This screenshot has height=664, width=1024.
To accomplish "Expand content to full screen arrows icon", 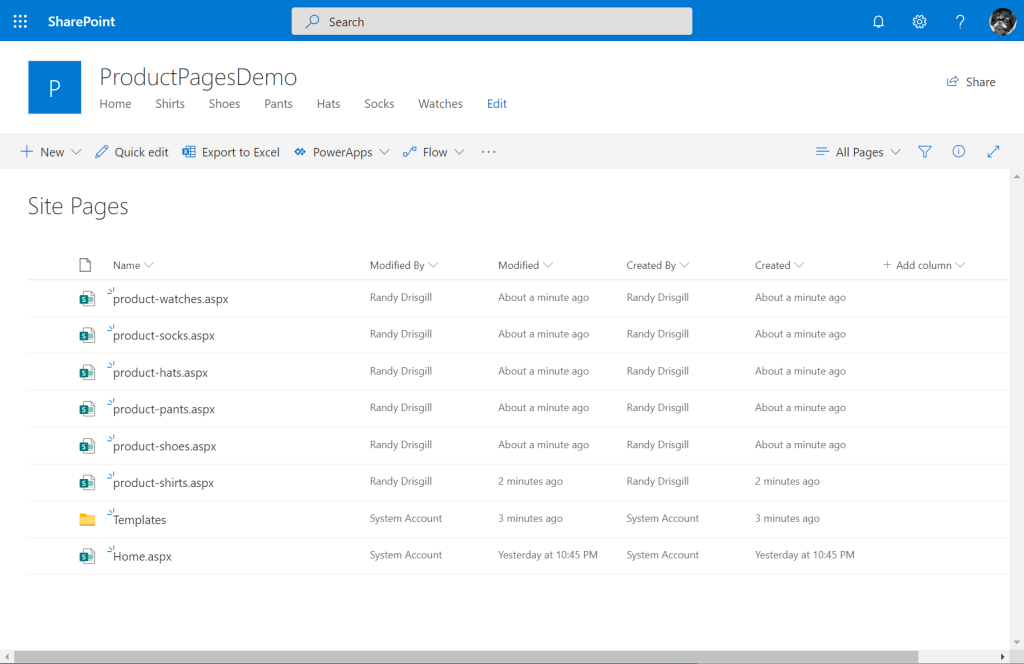I will tap(993, 151).
